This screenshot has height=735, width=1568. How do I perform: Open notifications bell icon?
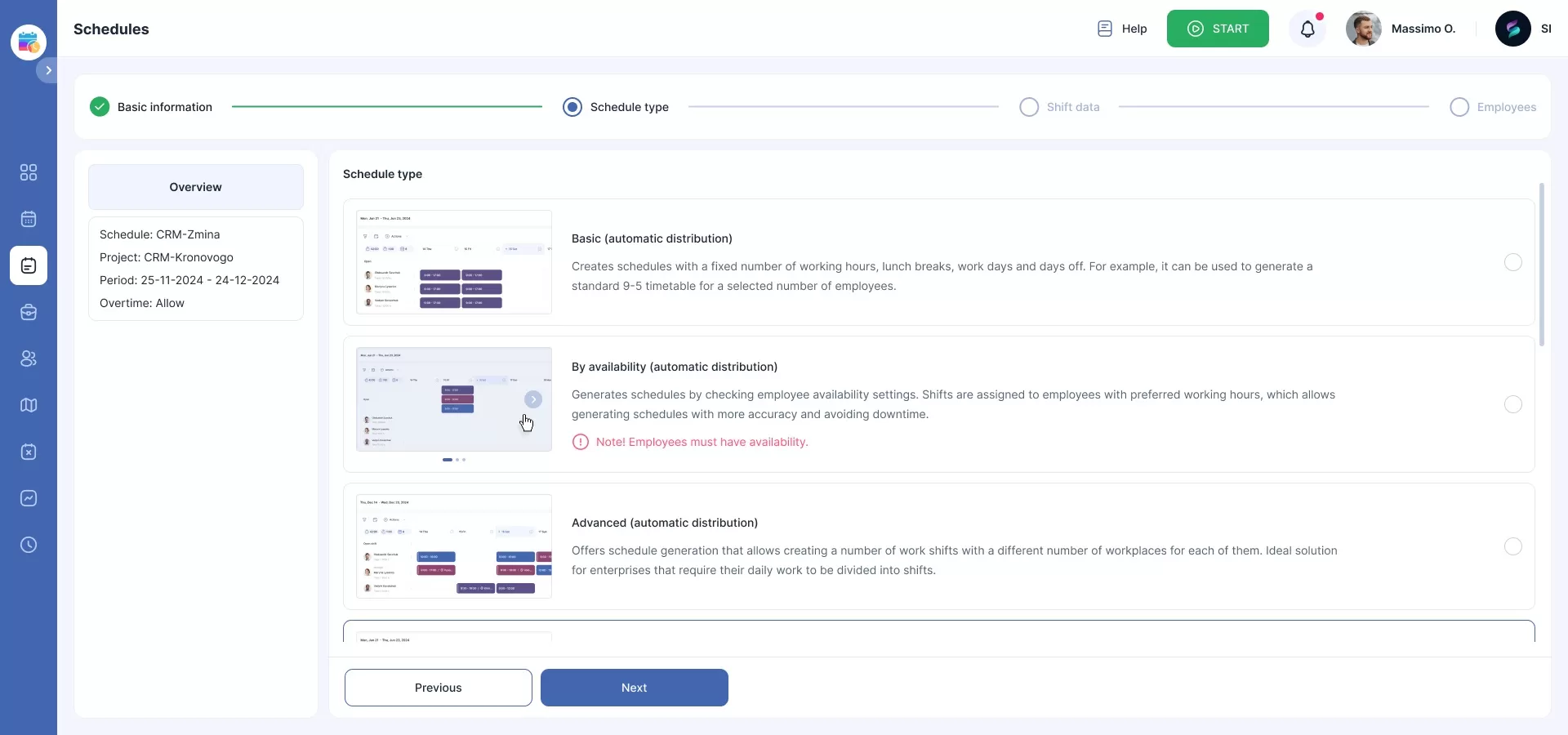click(1307, 29)
